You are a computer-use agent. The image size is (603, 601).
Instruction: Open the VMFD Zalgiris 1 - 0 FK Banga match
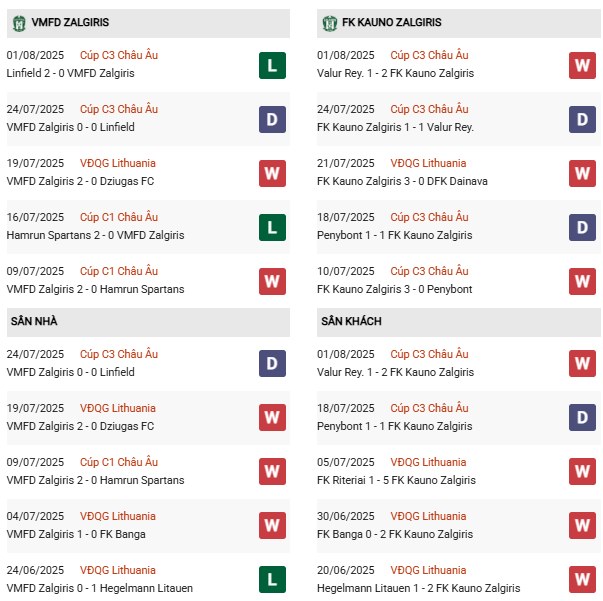[x=76, y=534]
